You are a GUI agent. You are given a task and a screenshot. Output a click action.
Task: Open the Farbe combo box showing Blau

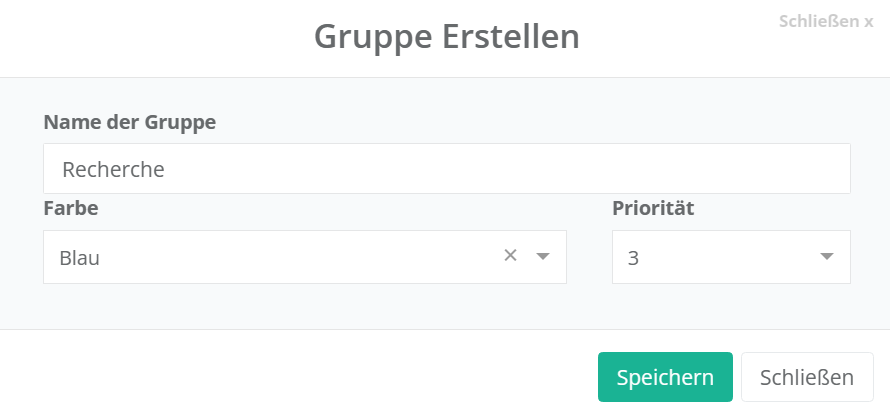point(270,257)
